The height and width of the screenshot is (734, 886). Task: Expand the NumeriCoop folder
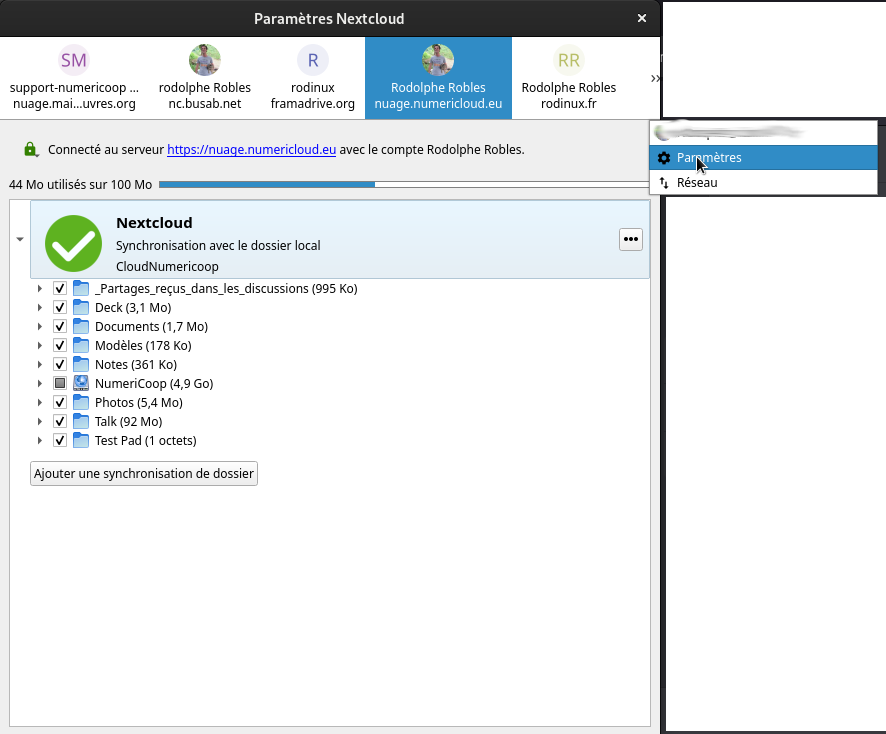click(40, 384)
